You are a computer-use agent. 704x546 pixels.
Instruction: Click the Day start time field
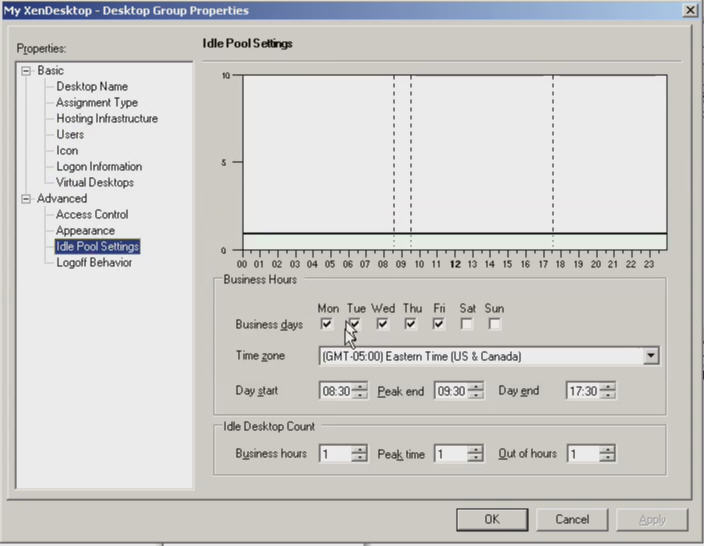(335, 392)
